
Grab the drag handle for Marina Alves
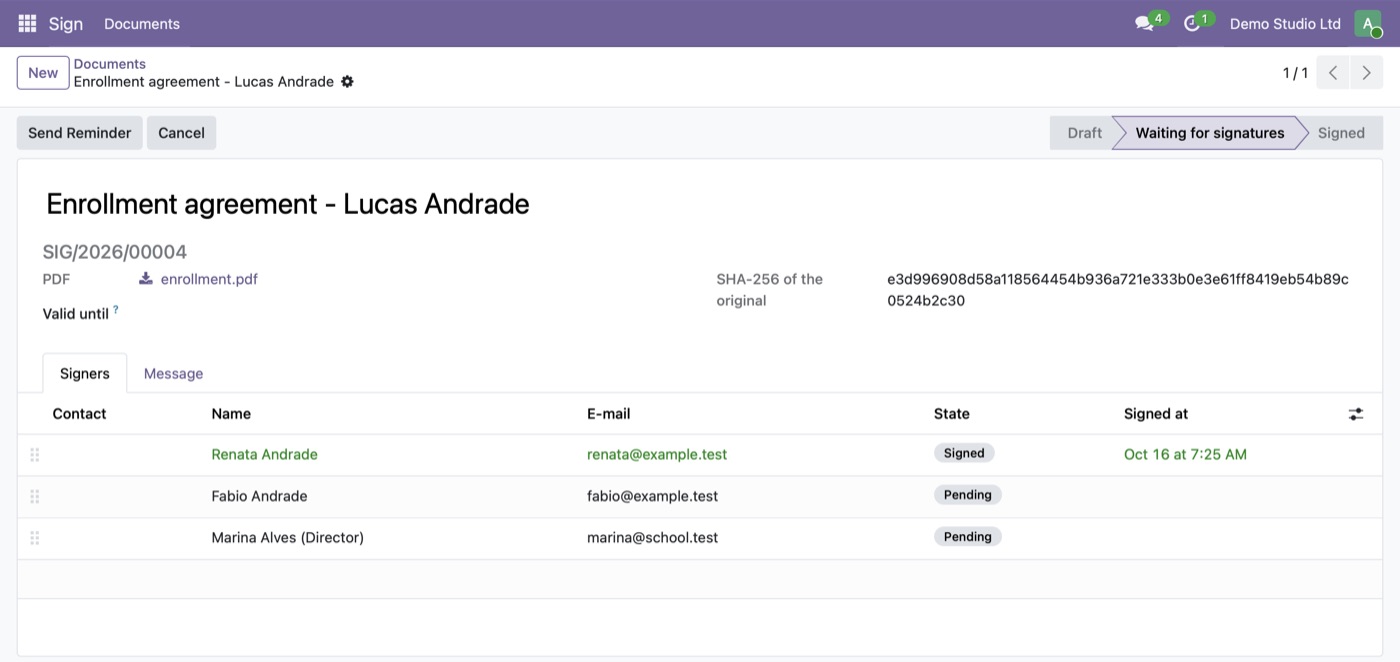point(35,538)
